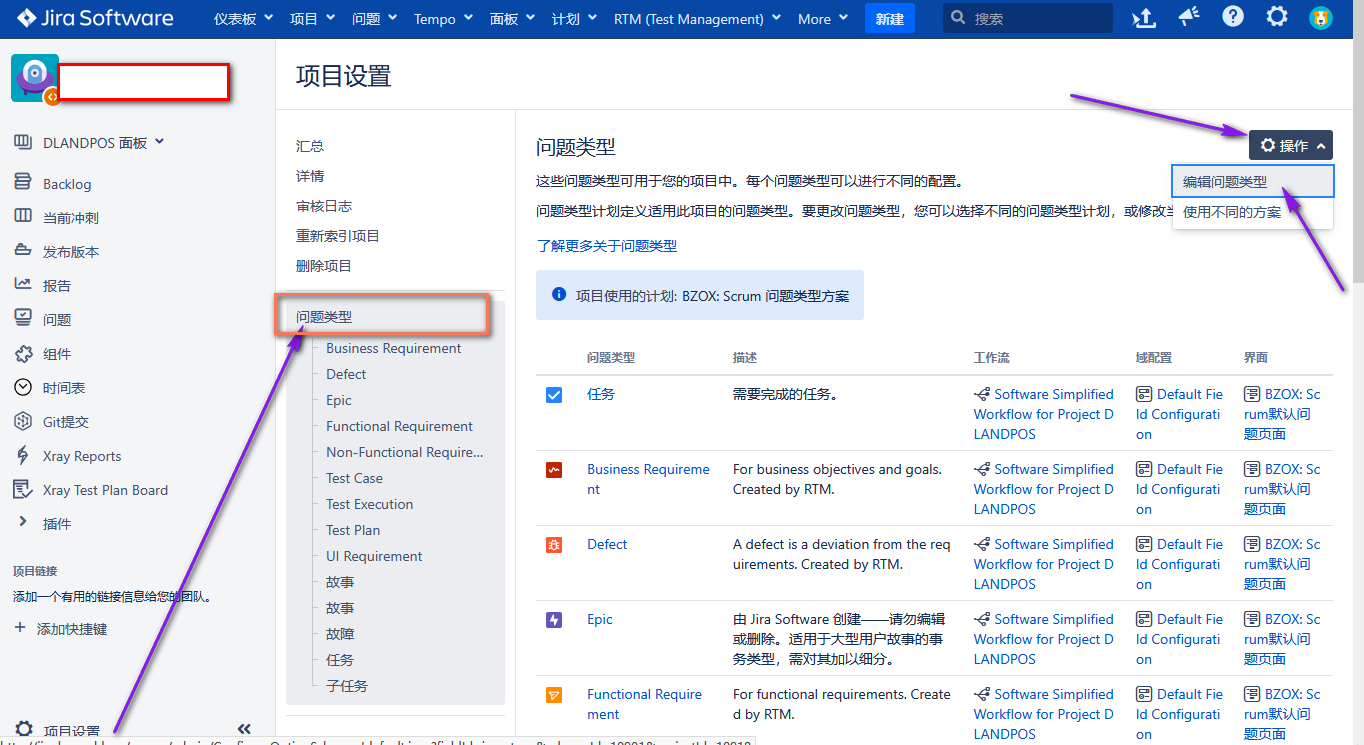Screen dimensions: 1364x745
Task: Open 详情 in project settings
Action: click(310, 176)
